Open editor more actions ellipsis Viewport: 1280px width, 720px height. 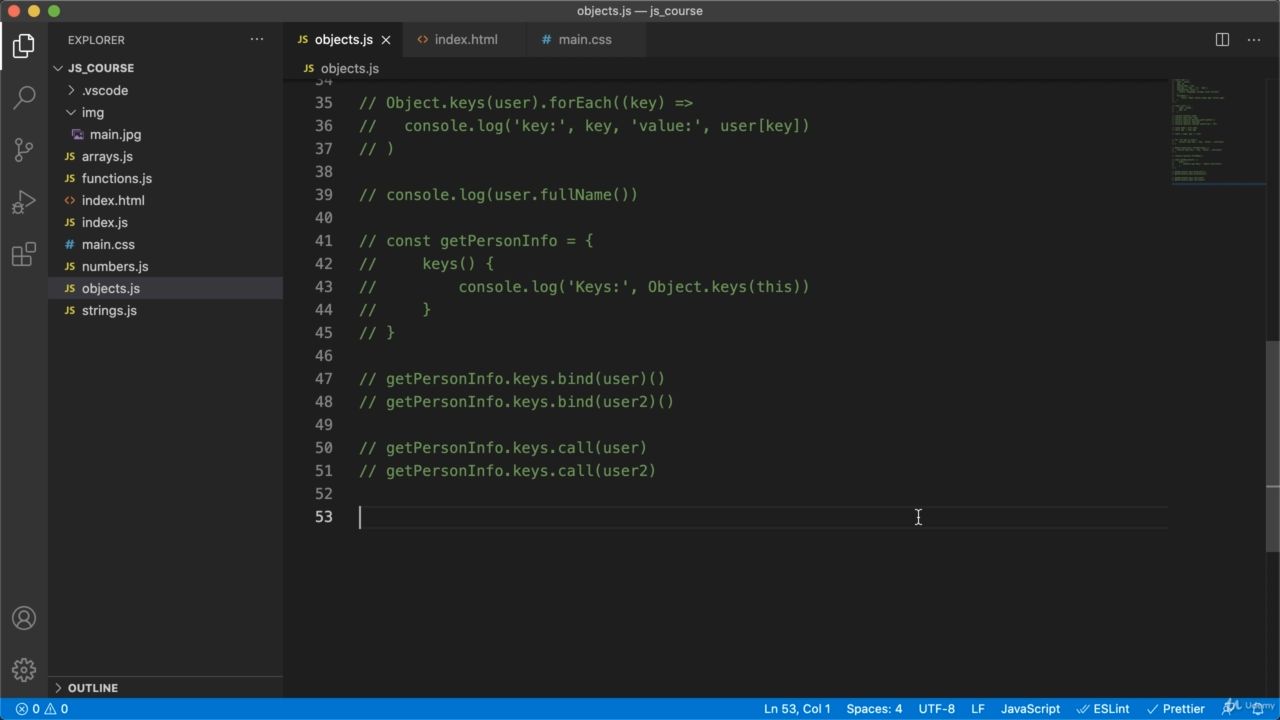click(1254, 40)
